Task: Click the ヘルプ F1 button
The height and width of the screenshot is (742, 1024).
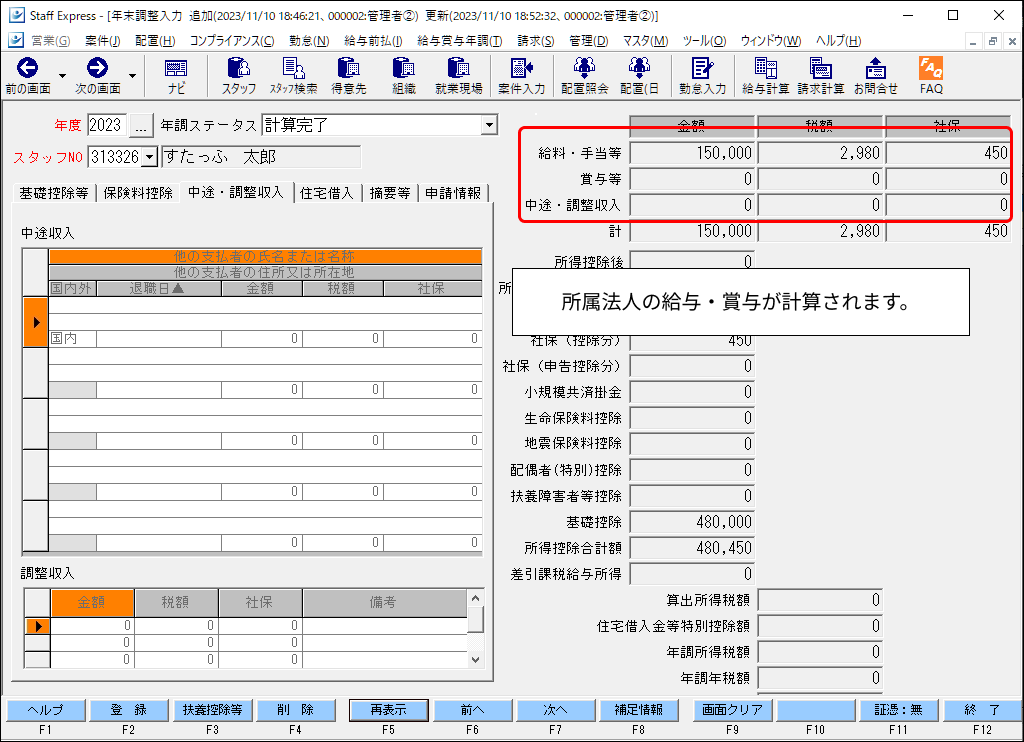Action: (x=46, y=710)
